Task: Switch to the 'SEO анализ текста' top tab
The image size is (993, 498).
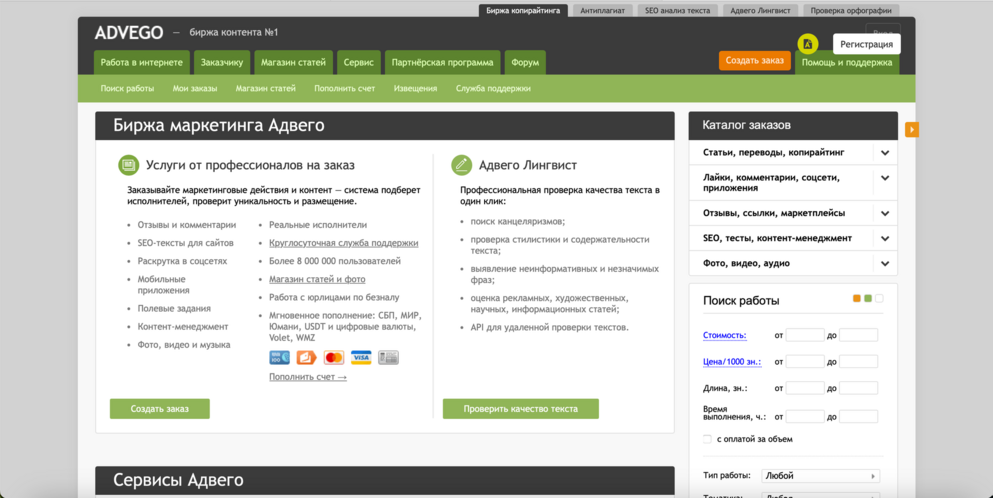Action: click(677, 11)
